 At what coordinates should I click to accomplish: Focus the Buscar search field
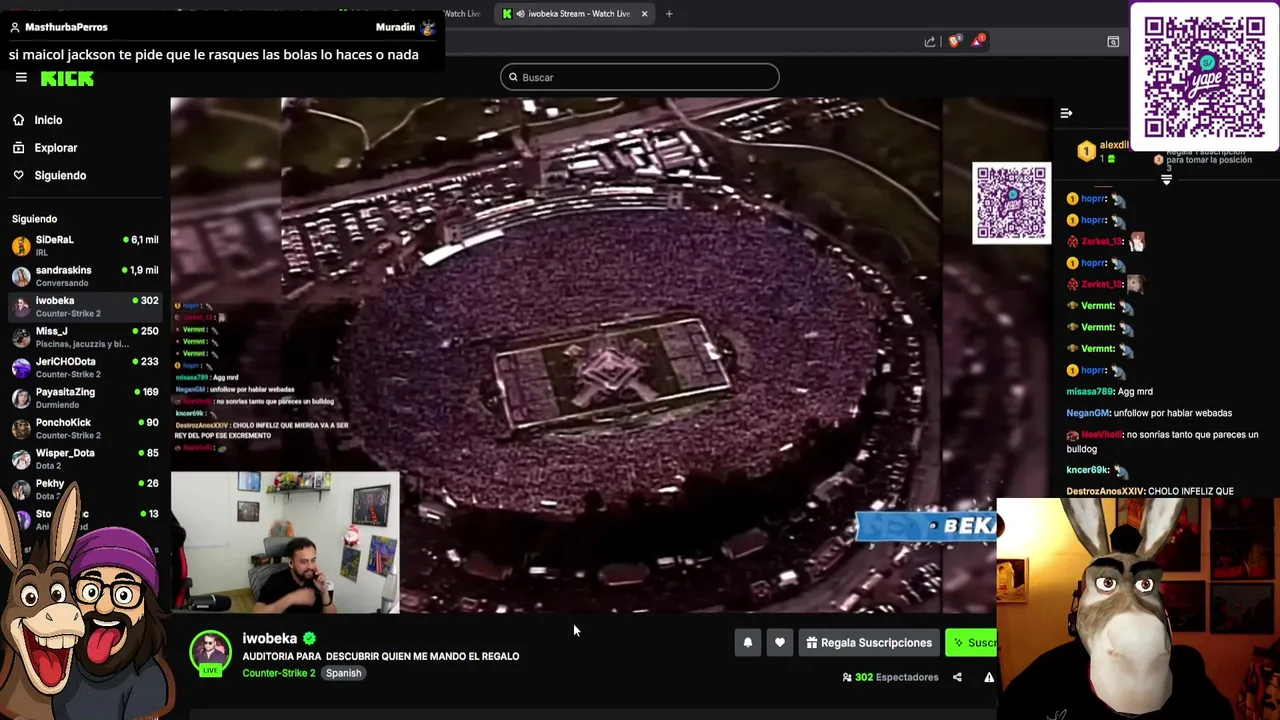[640, 77]
